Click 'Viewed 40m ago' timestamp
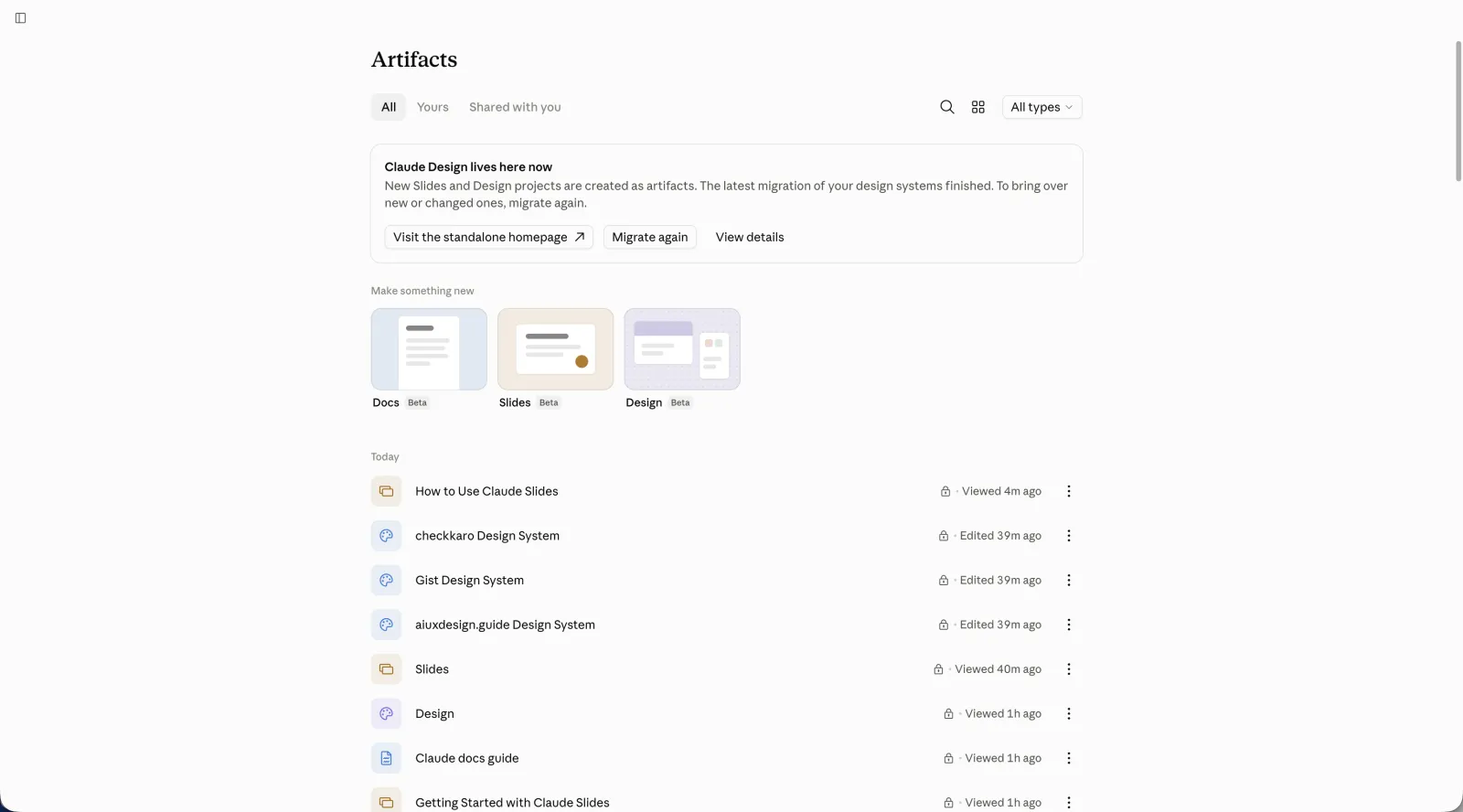This screenshot has width=1463, height=812. pos(998,669)
